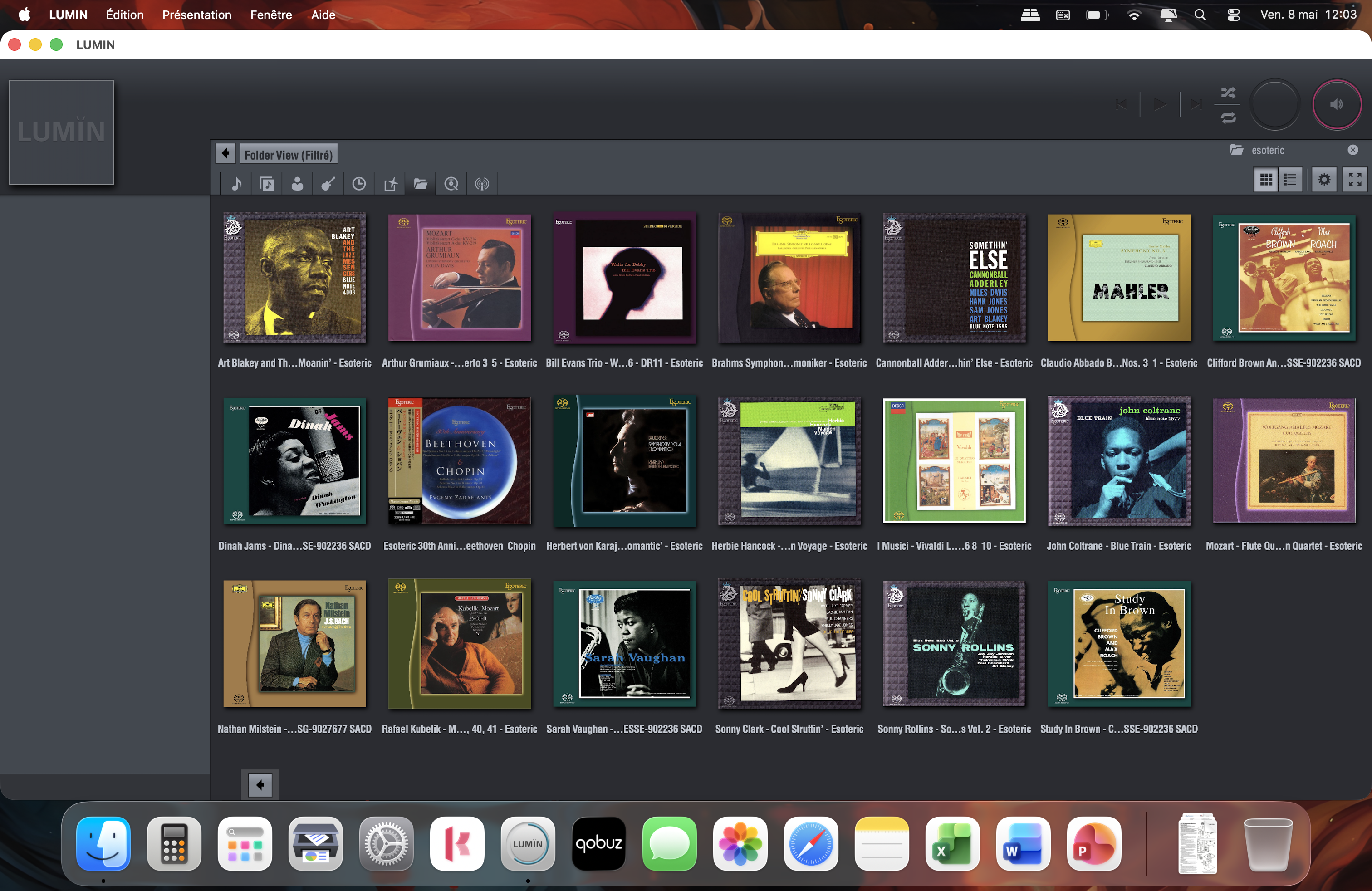Open the Mahler Symphony album cover
Image resolution: width=1372 pixels, height=891 pixels.
click(x=1119, y=278)
